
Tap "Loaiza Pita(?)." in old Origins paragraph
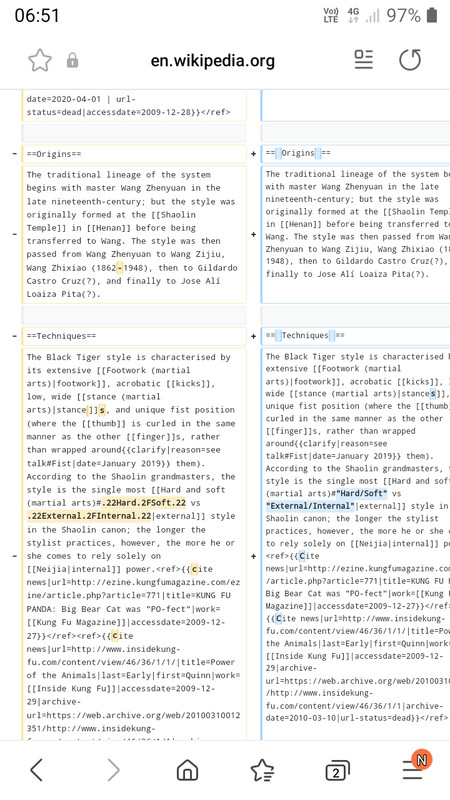click(64, 294)
